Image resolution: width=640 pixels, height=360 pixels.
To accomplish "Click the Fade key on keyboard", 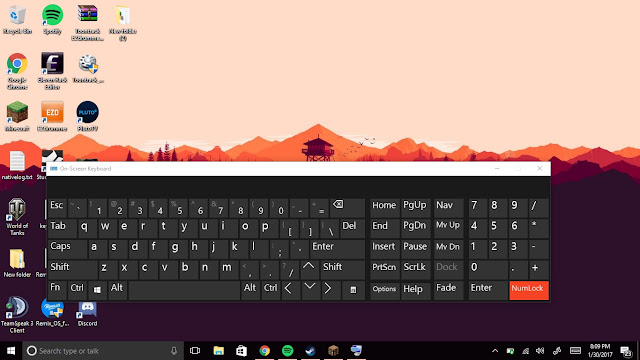I will [448, 290].
